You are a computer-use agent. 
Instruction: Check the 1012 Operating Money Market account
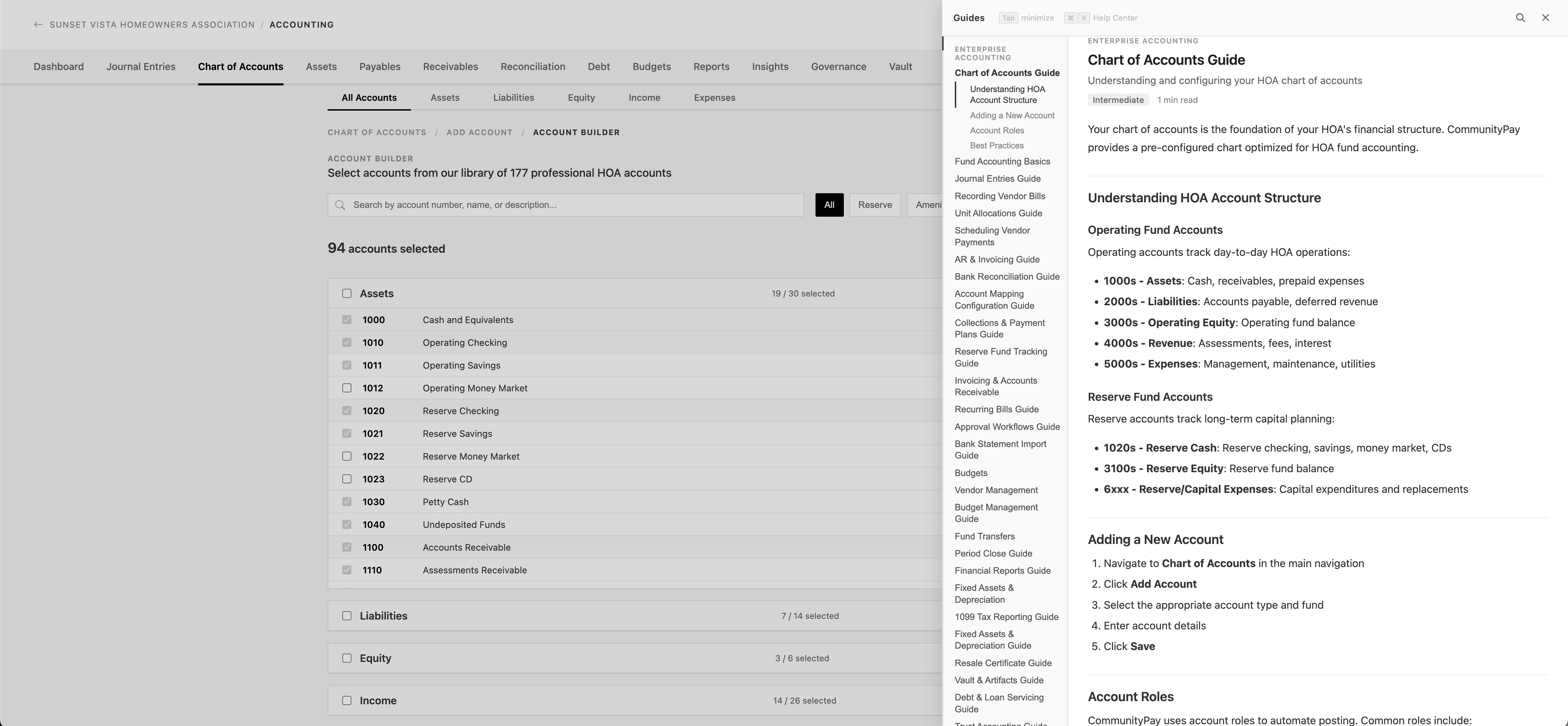(x=347, y=388)
